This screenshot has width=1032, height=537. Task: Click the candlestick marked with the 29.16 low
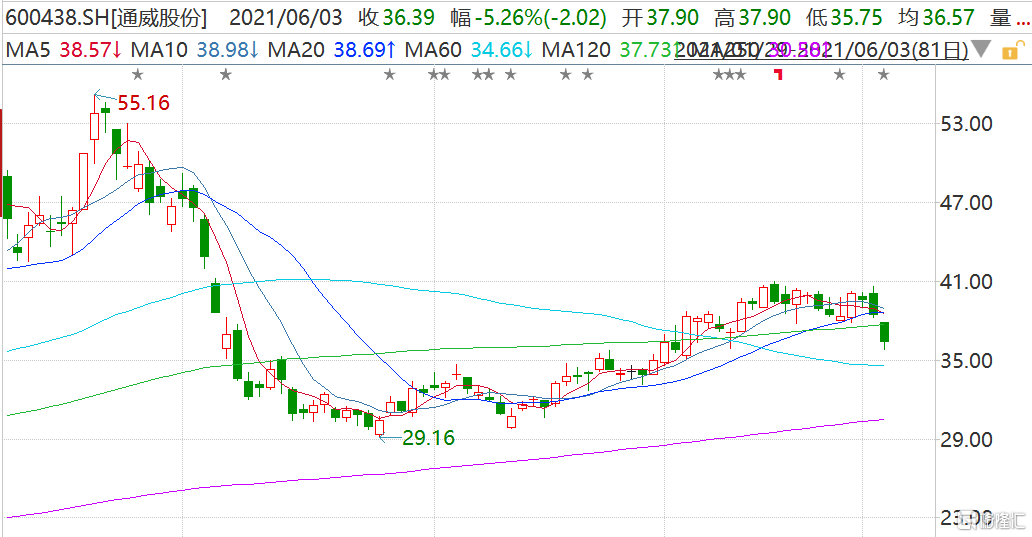pyautogui.click(x=380, y=426)
